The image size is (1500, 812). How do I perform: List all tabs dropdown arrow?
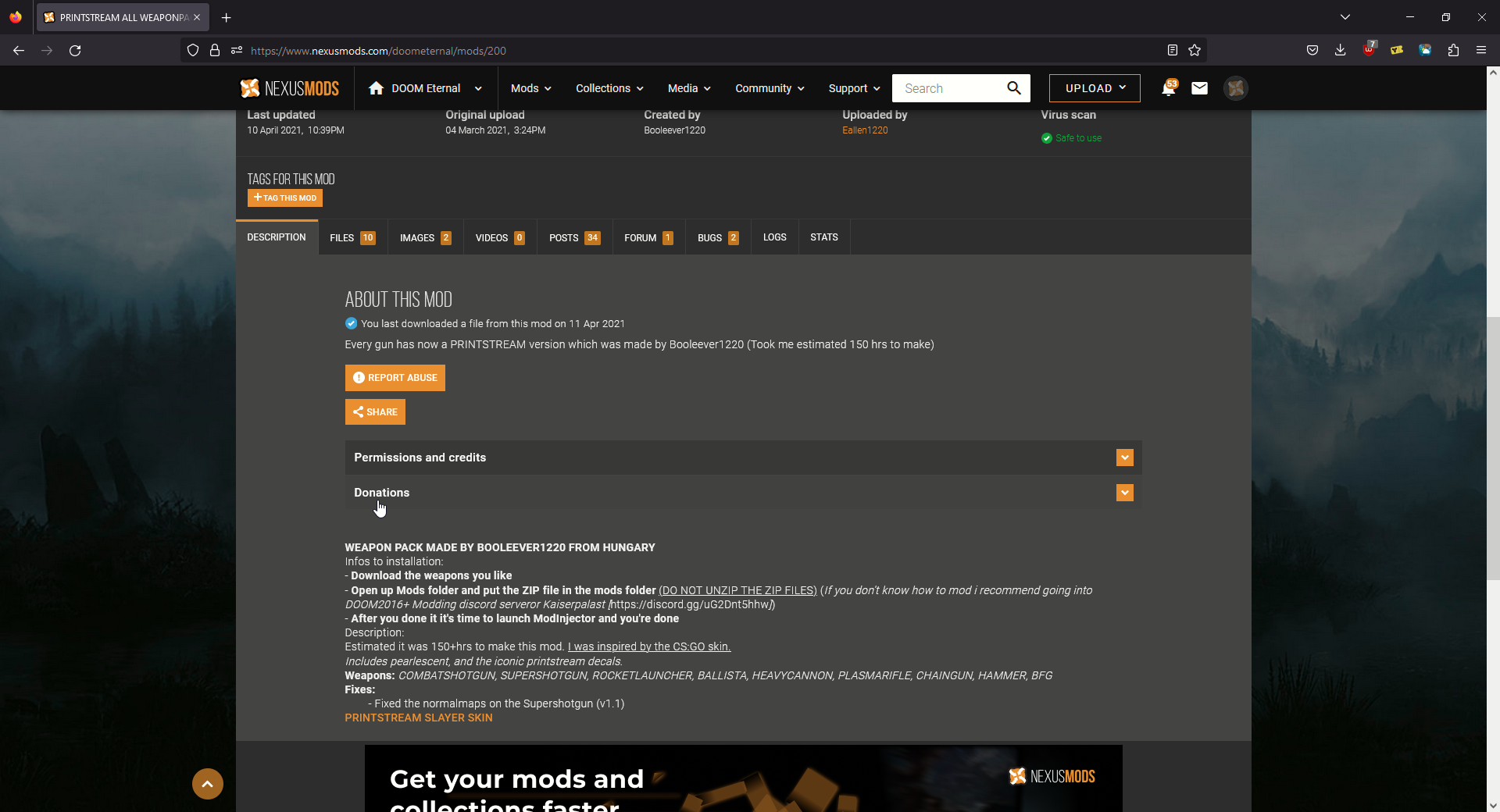(x=1345, y=17)
